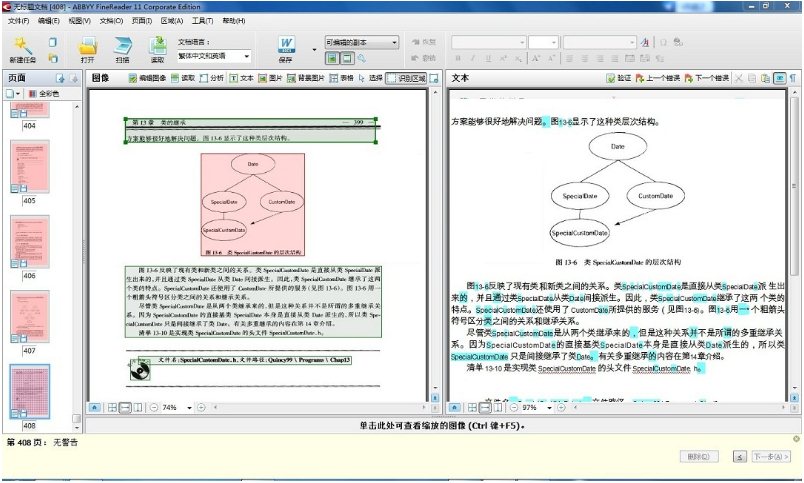Toggle the 全彩色 (Full Color) mode button
Screen dimensions: 804x483
(44, 93)
